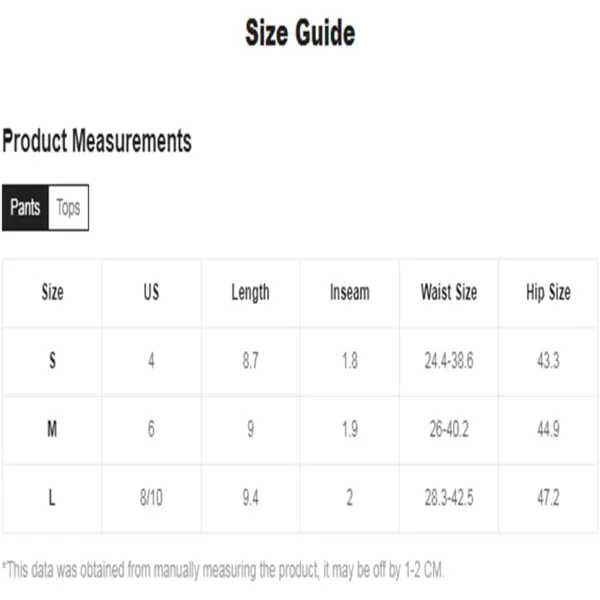
Task: Select the L size row label
Action: pos(52,498)
